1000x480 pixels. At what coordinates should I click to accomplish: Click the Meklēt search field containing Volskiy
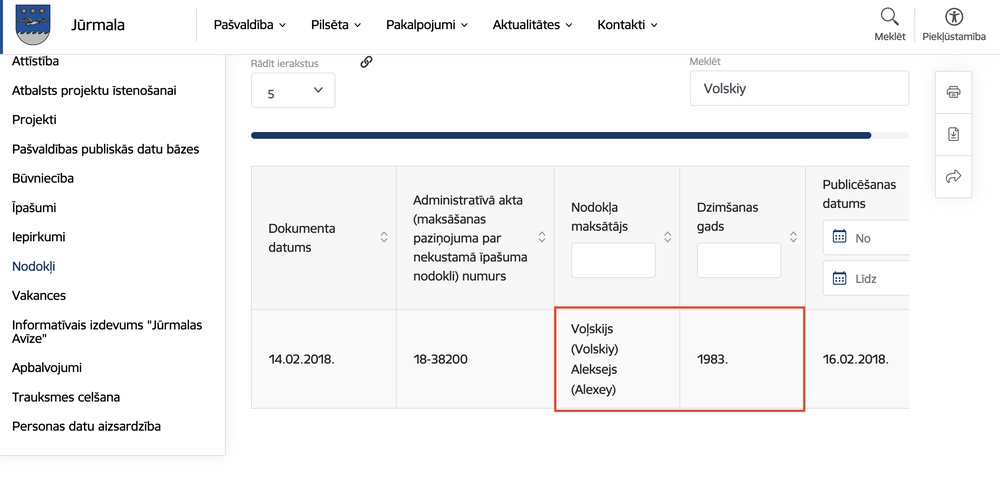coord(799,88)
